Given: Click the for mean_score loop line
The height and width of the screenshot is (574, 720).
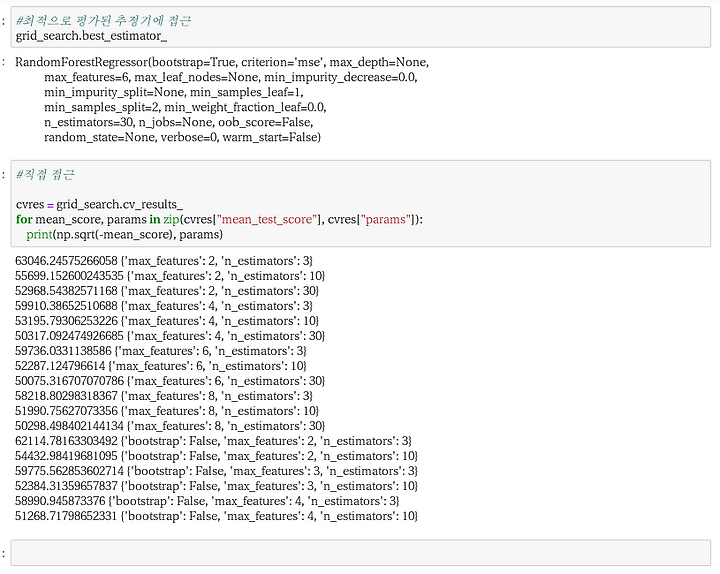Looking at the screenshot, I should (219, 219).
